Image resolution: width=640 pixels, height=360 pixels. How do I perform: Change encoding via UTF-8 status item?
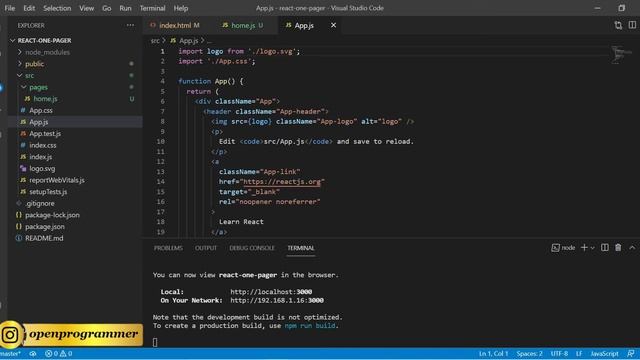(559, 354)
